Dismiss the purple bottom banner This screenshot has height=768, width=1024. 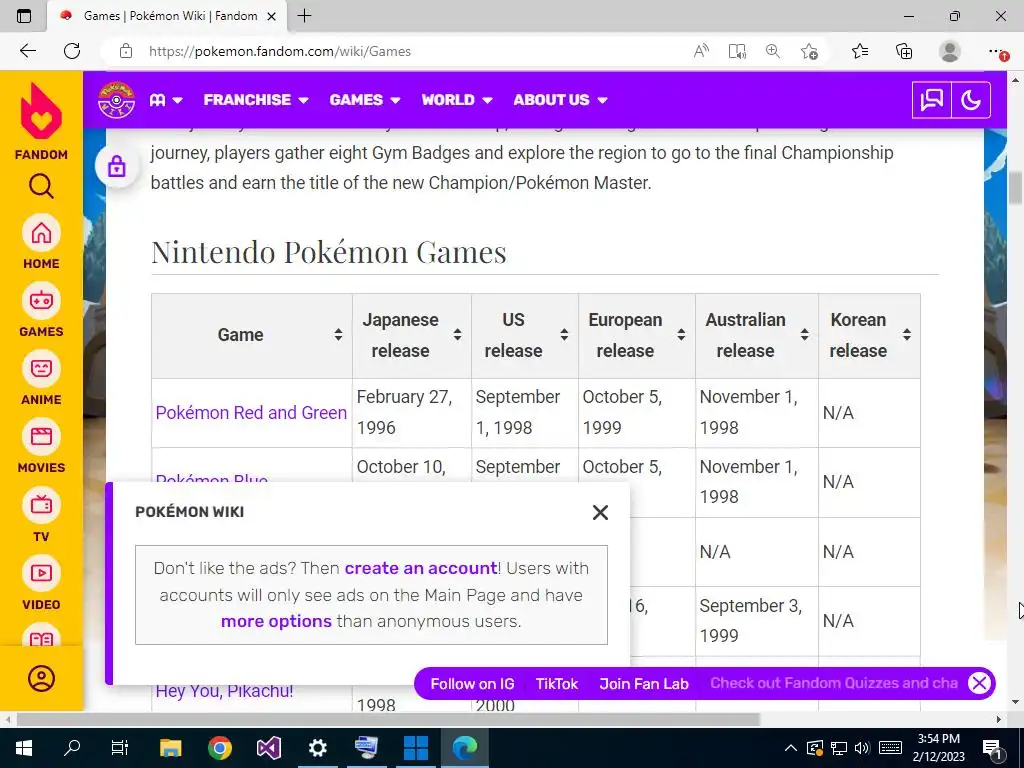[x=979, y=683]
